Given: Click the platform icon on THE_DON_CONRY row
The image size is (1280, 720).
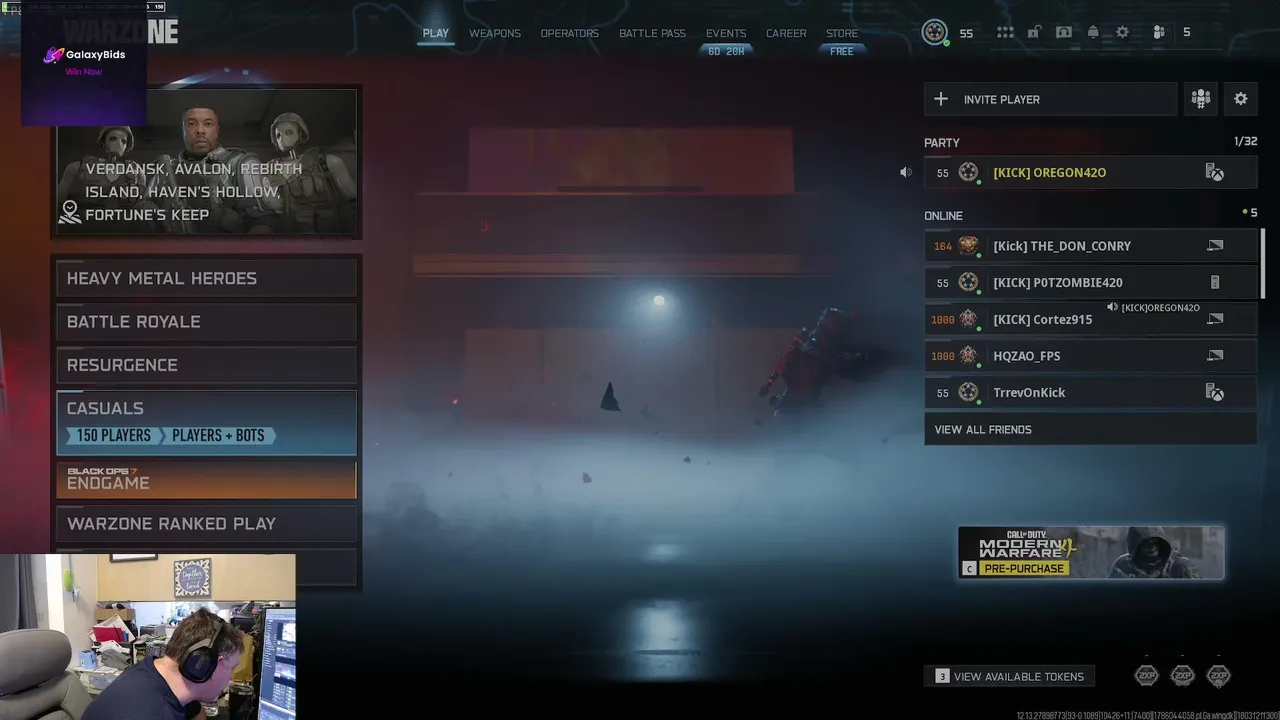Looking at the screenshot, I should [1215, 246].
